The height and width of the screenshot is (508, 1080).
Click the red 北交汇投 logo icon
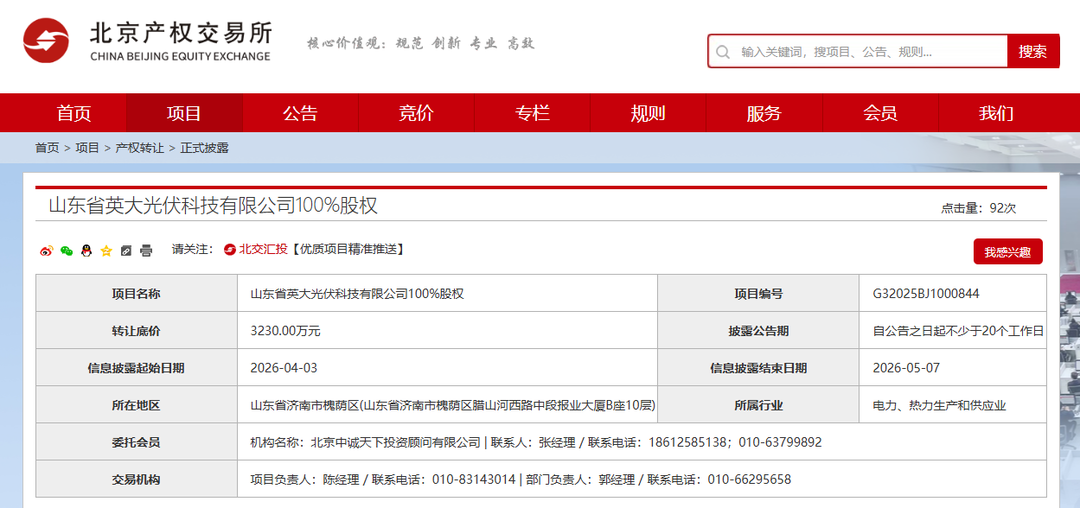pyautogui.click(x=229, y=249)
